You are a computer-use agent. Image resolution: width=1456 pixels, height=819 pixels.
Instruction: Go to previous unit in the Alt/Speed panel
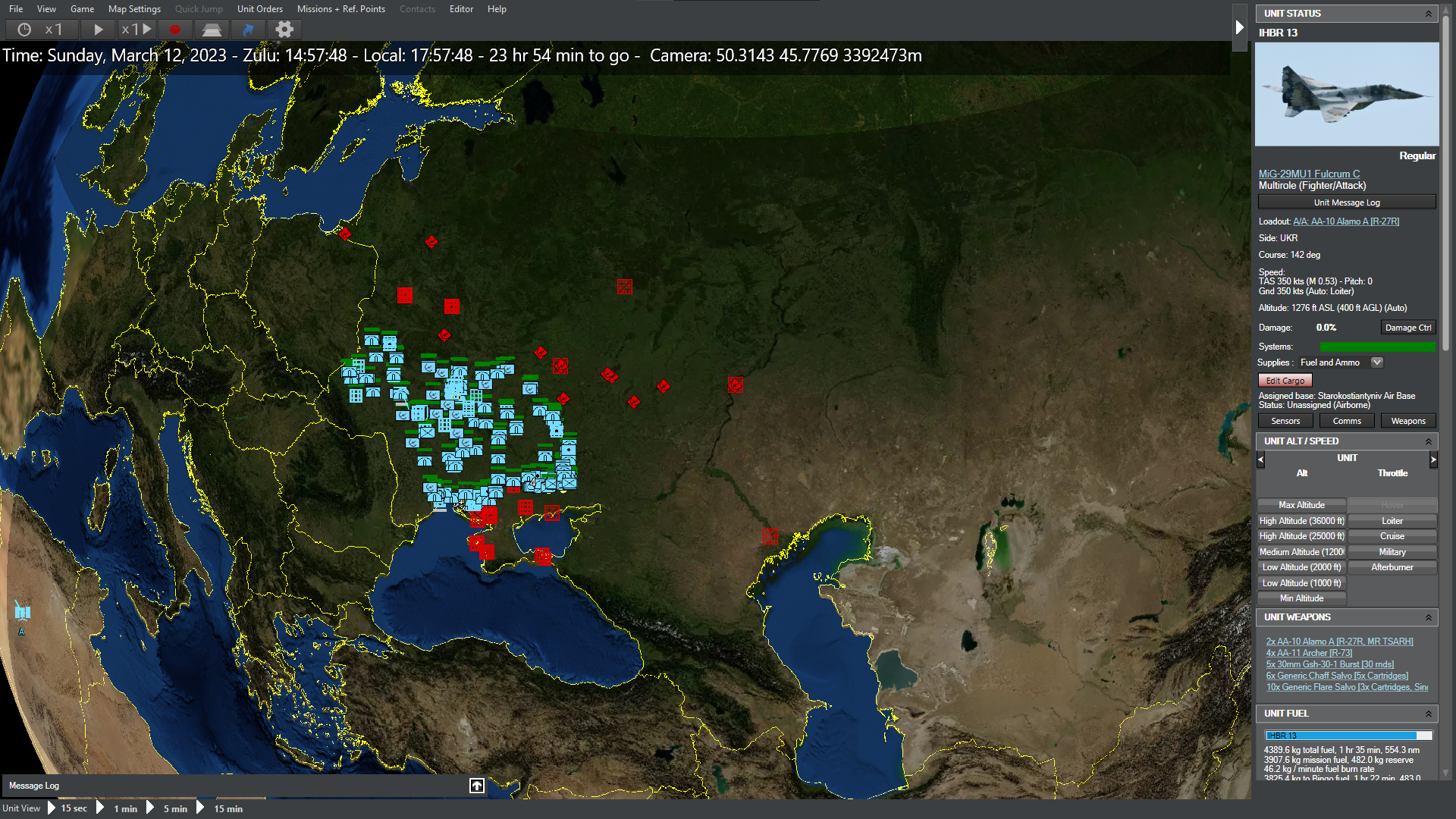1261,459
